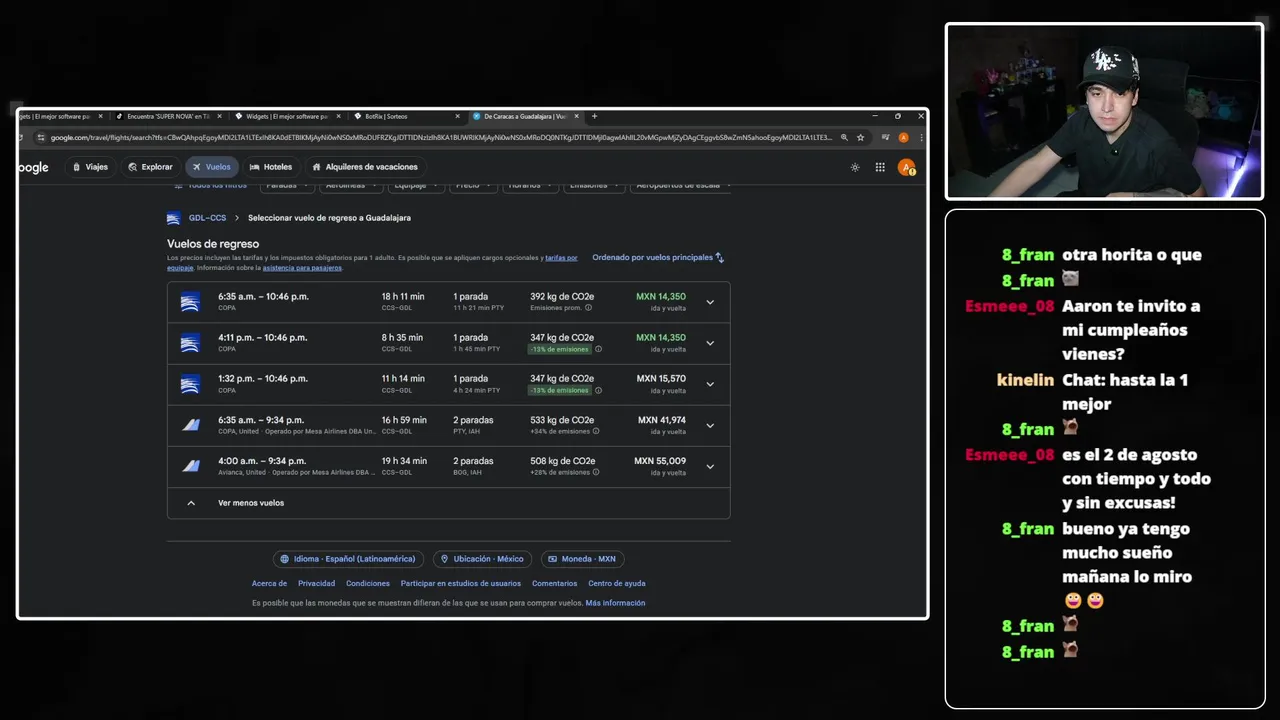Close the BotRix | Sorteos tab
The width and height of the screenshot is (1280, 720).
click(x=458, y=116)
